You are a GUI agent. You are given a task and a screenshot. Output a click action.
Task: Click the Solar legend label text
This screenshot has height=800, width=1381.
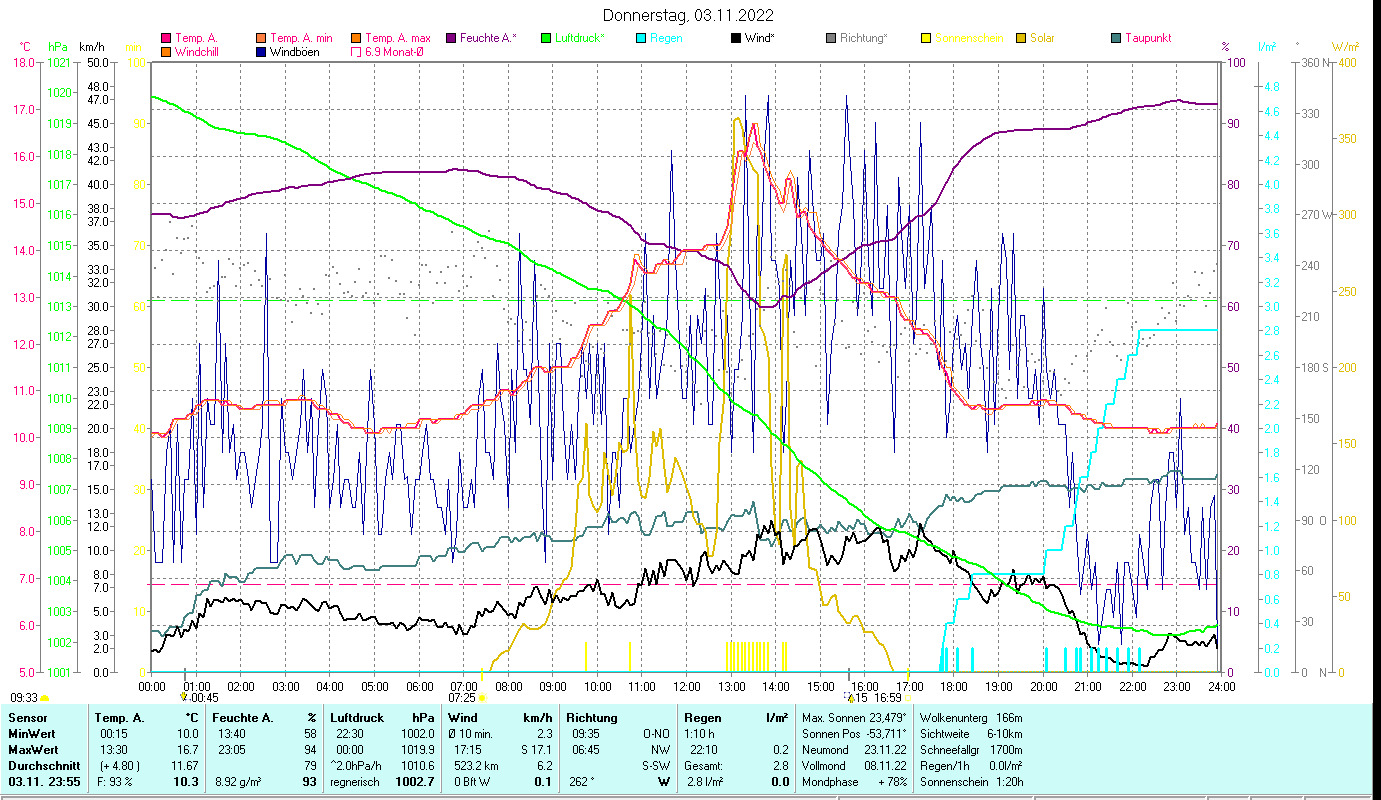[1042, 39]
